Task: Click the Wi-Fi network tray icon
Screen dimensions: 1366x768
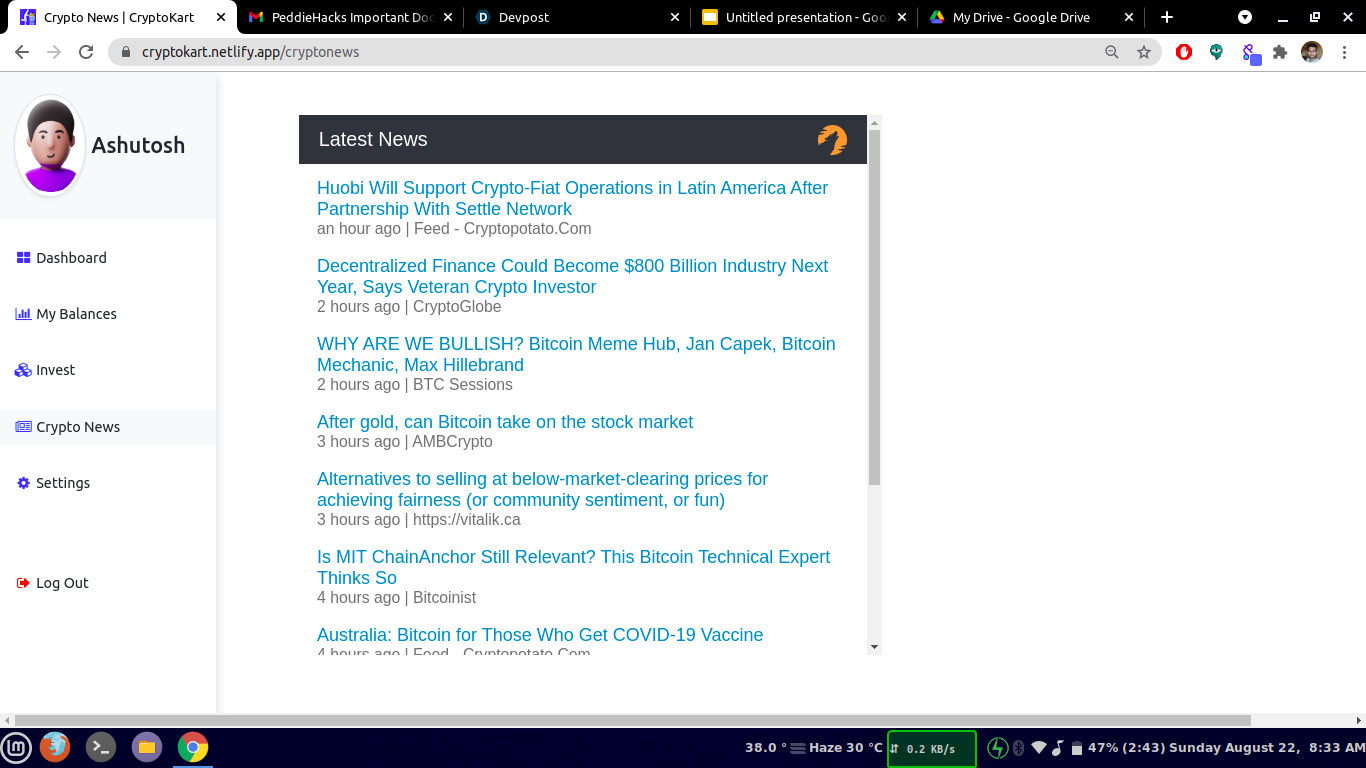Action: pyautogui.click(x=1039, y=748)
